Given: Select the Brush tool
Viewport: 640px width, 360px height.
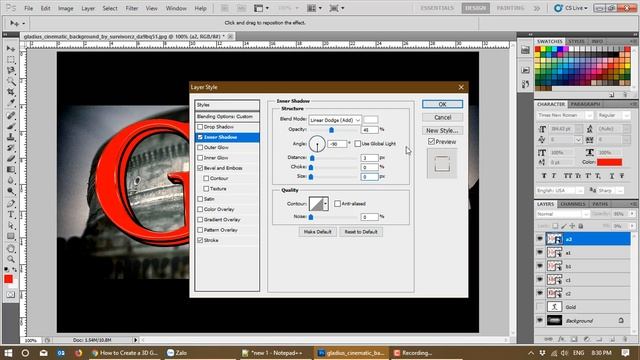Looking at the screenshot, I should [x=11, y=127].
